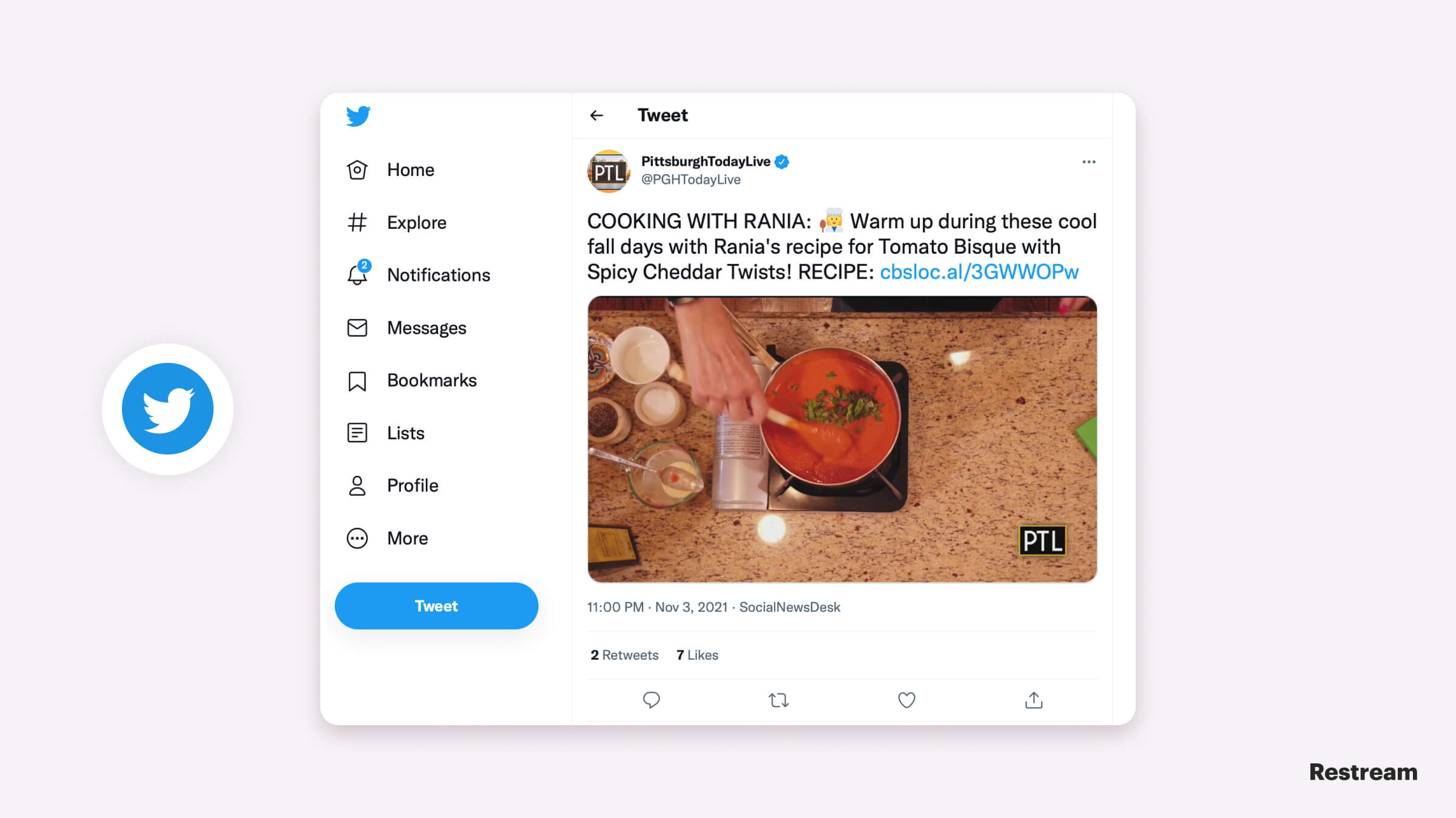1456x818 pixels.
Task: Open Messages inbox icon
Action: coord(357,327)
